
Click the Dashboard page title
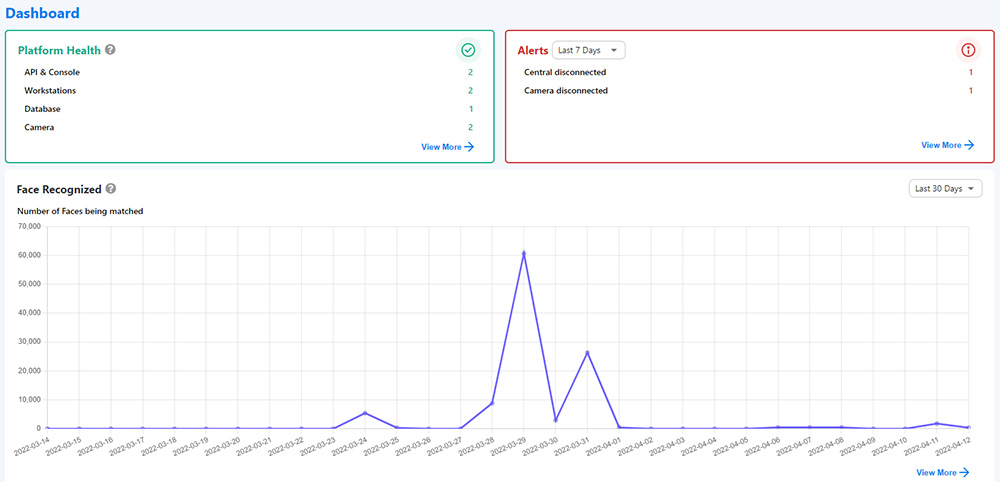point(42,14)
